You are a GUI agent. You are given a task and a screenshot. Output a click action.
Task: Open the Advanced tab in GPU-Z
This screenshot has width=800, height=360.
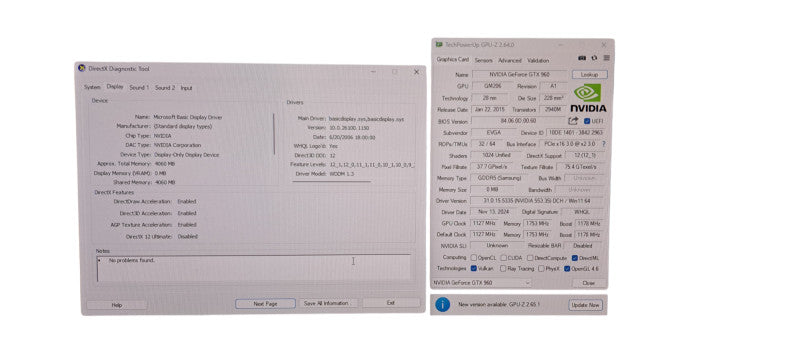coord(510,60)
